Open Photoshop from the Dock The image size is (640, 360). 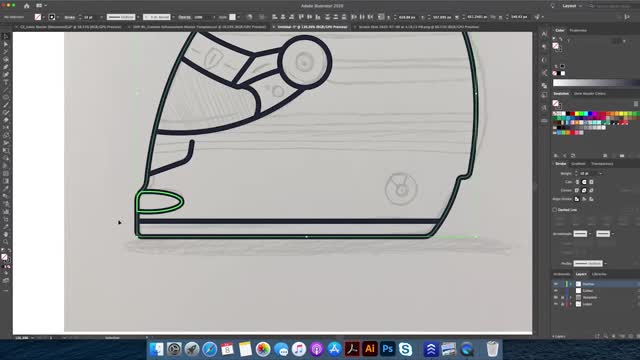(387, 349)
